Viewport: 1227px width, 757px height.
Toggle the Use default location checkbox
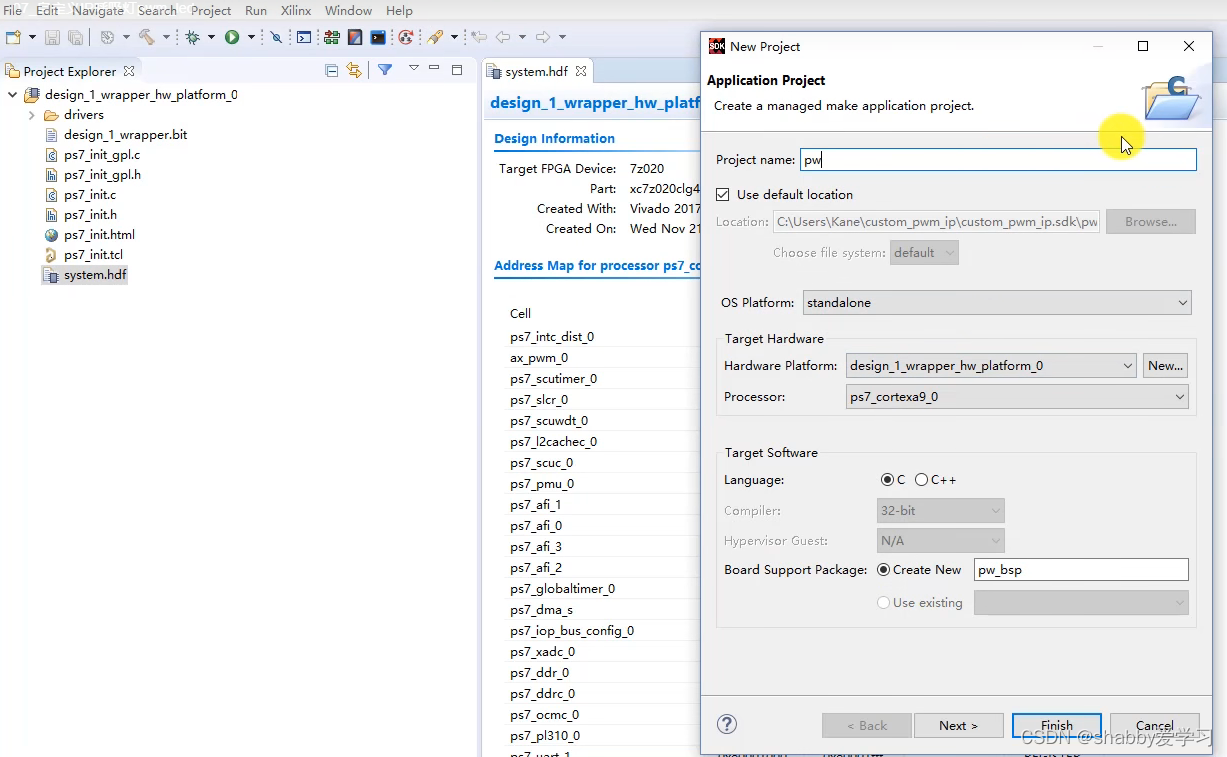point(723,194)
